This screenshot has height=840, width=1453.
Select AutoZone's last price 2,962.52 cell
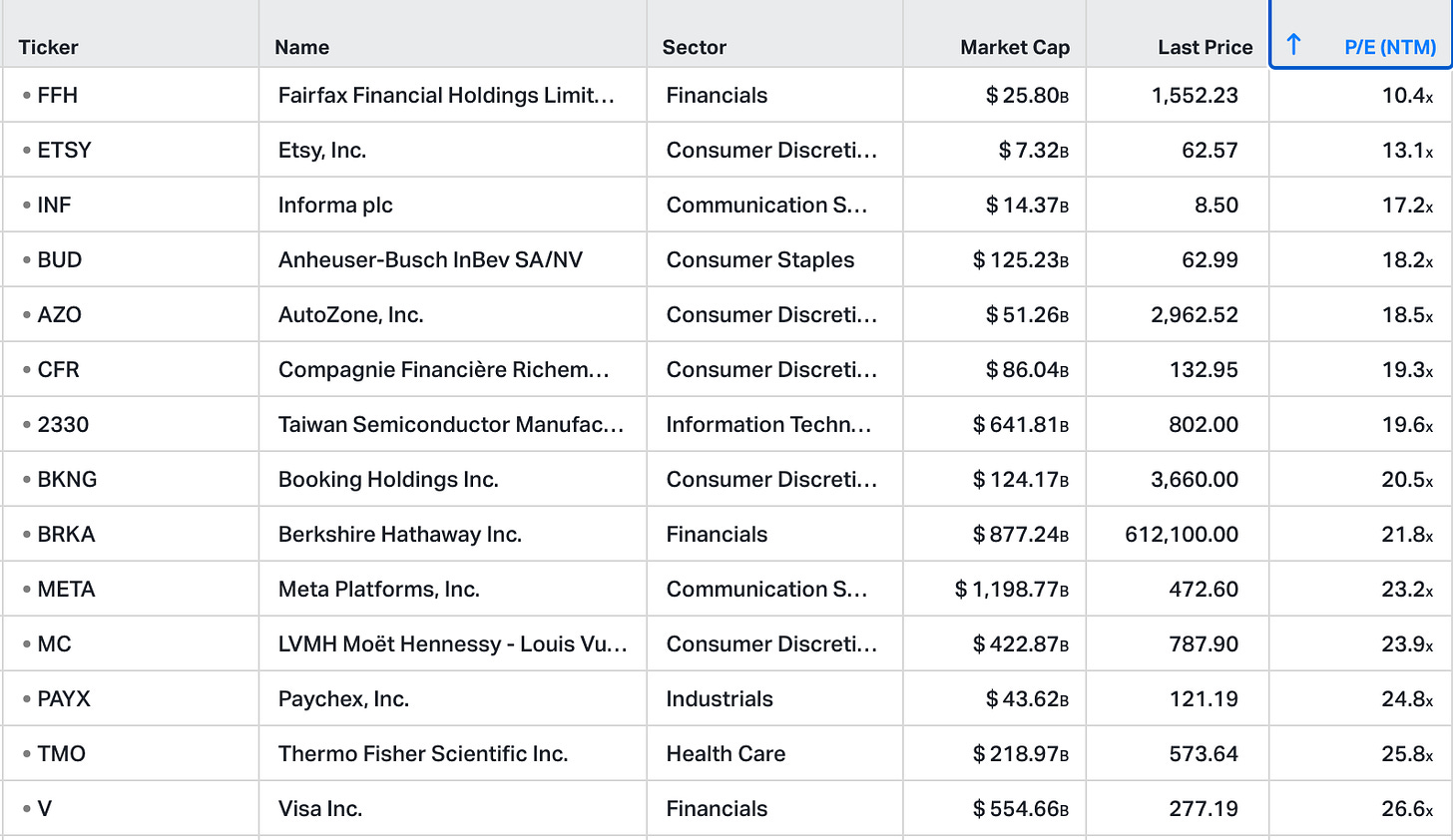(x=1194, y=315)
